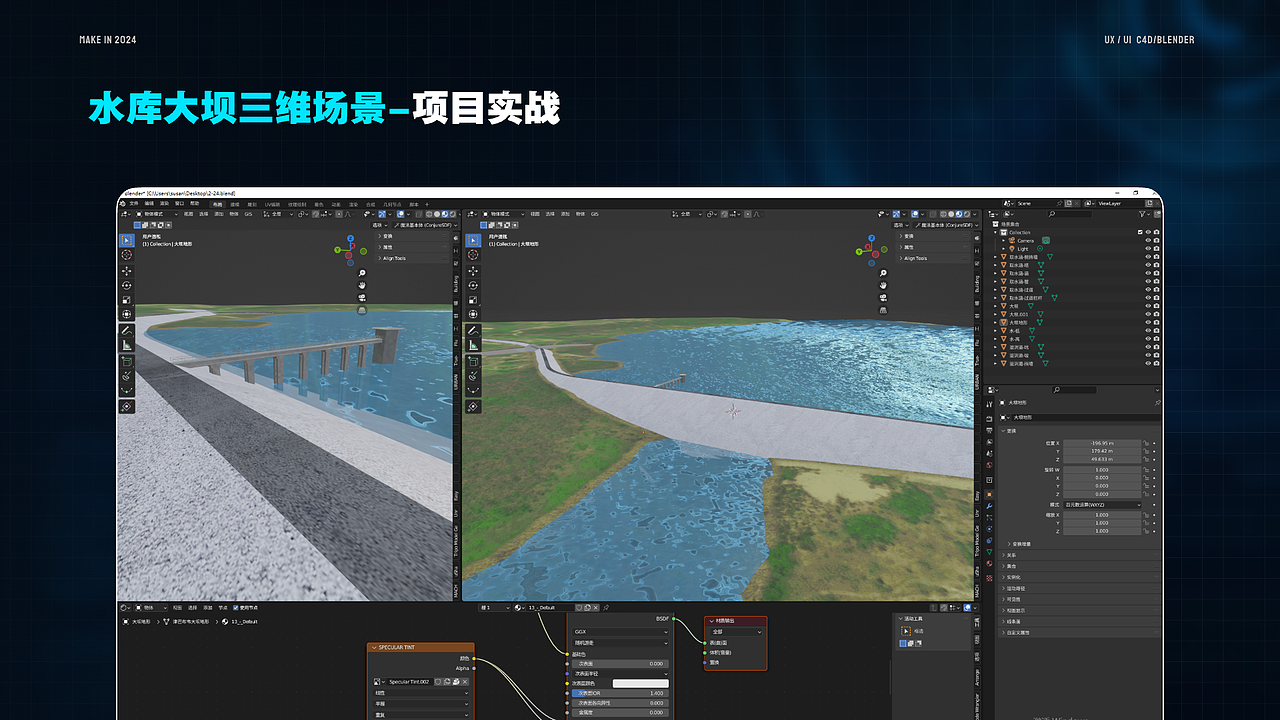The image size is (1280, 720).
Task: Activate the Rotate tool in left viewport toolbar
Action: [127, 285]
